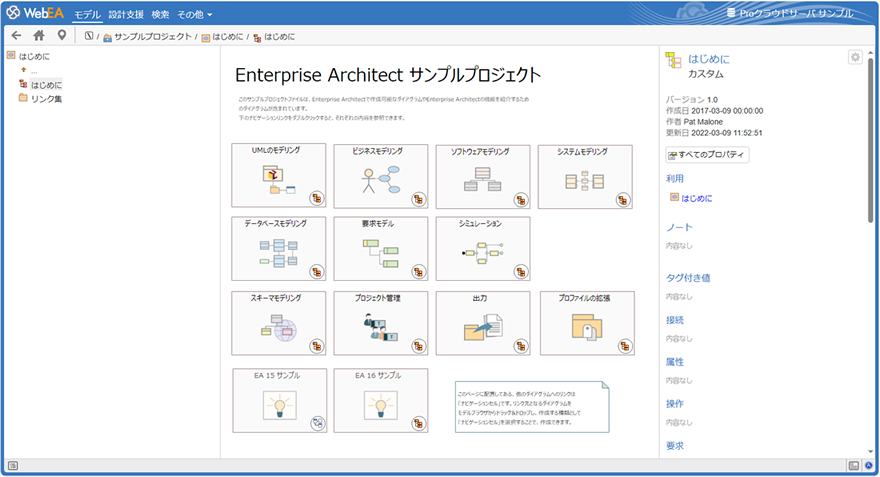Expand the その他 dropdown menu
The width and height of the screenshot is (880, 477).
[x=195, y=15]
